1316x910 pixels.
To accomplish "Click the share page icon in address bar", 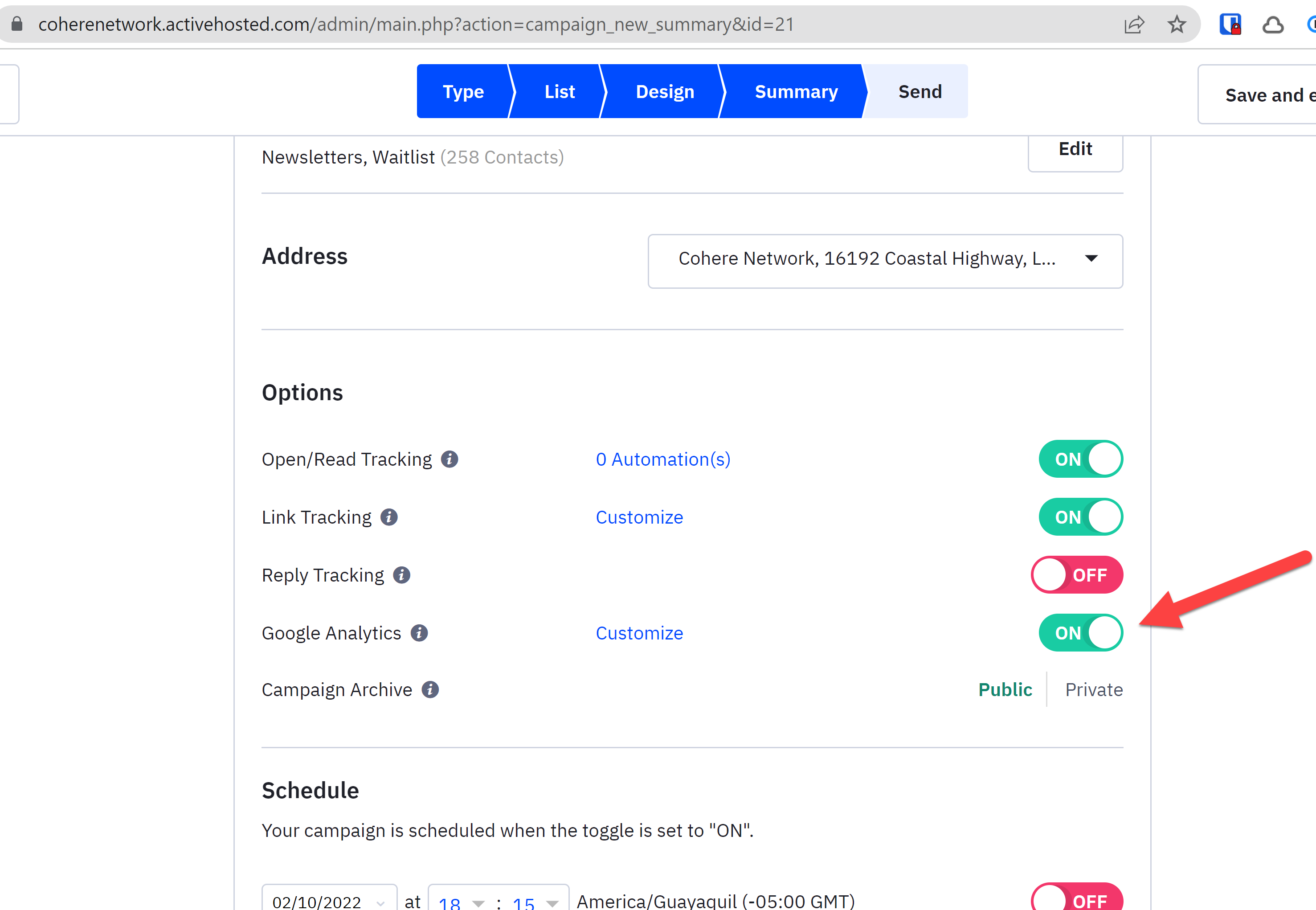I will [1134, 25].
